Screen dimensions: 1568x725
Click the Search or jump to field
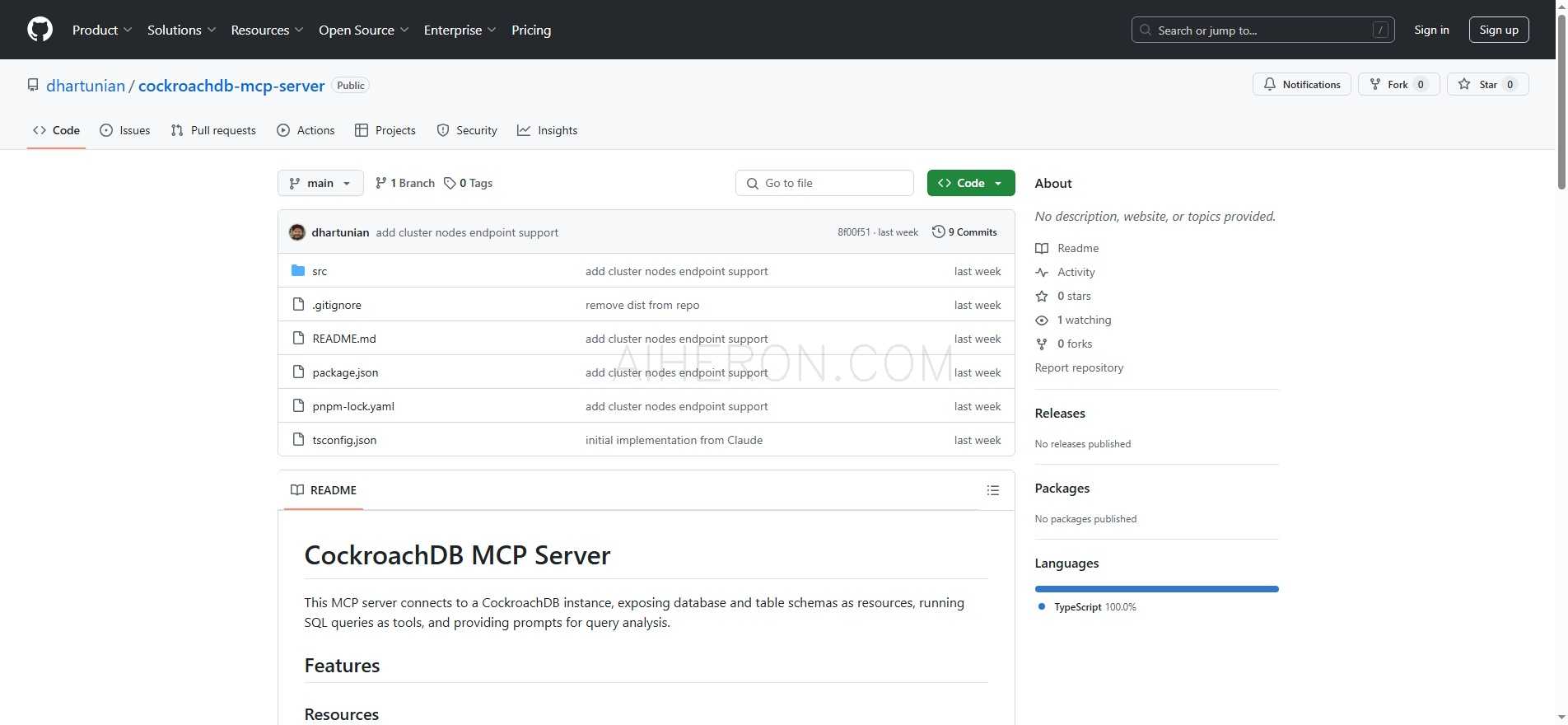coord(1263,30)
